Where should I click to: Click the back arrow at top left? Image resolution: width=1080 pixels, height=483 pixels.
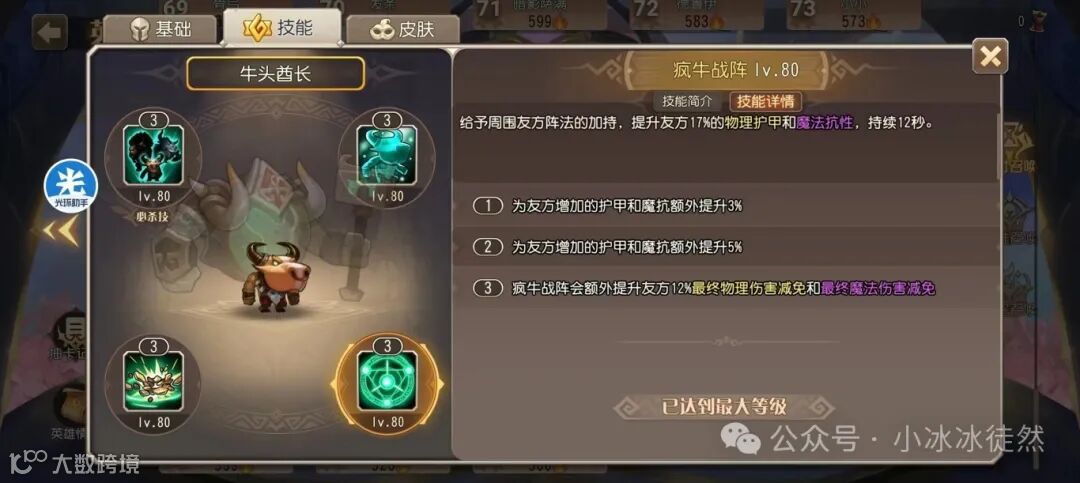50,32
